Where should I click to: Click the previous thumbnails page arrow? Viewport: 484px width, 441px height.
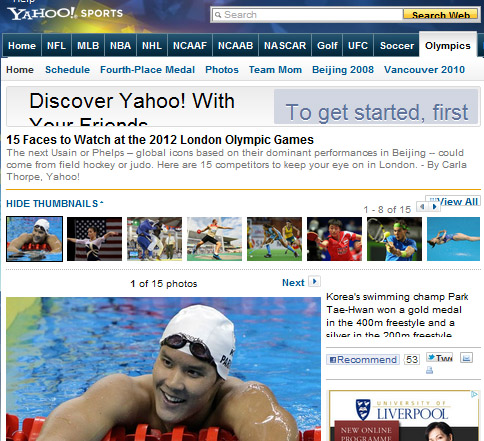click(422, 206)
